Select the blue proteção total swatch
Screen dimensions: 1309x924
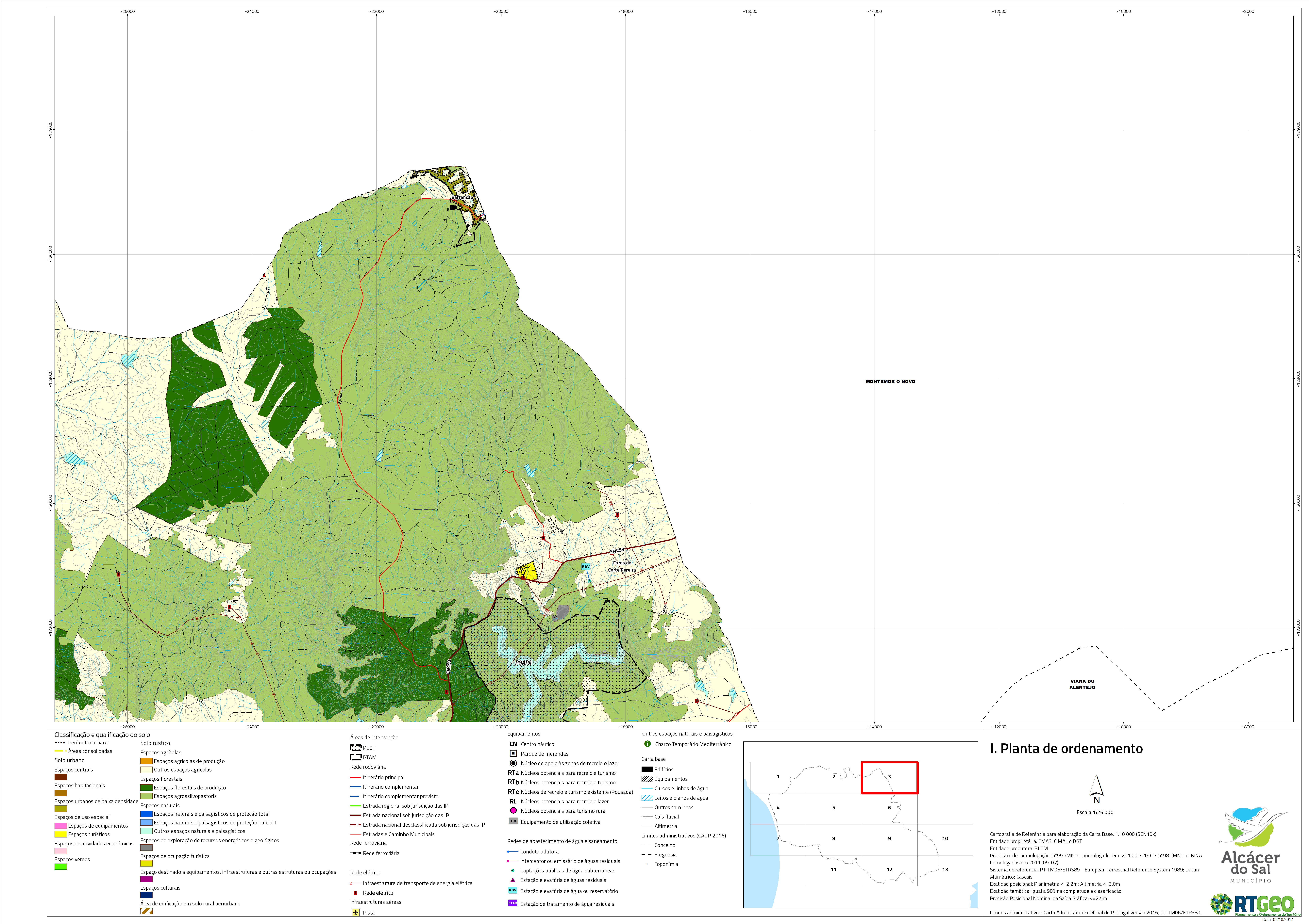pyautogui.click(x=146, y=814)
